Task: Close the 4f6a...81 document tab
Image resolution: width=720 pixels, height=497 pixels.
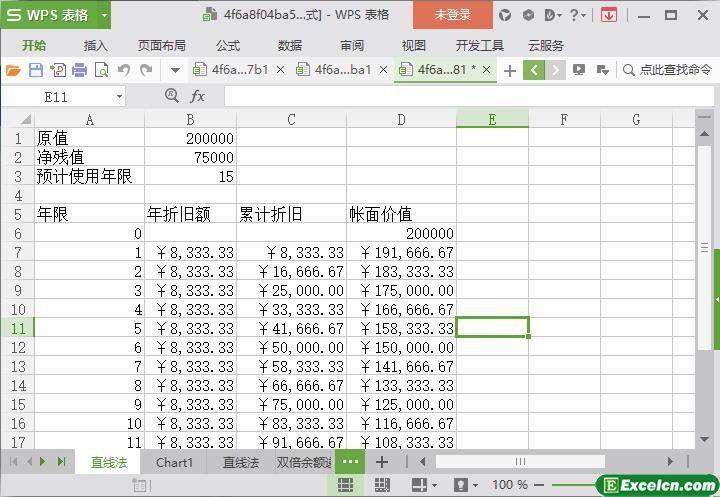Action: (487, 70)
